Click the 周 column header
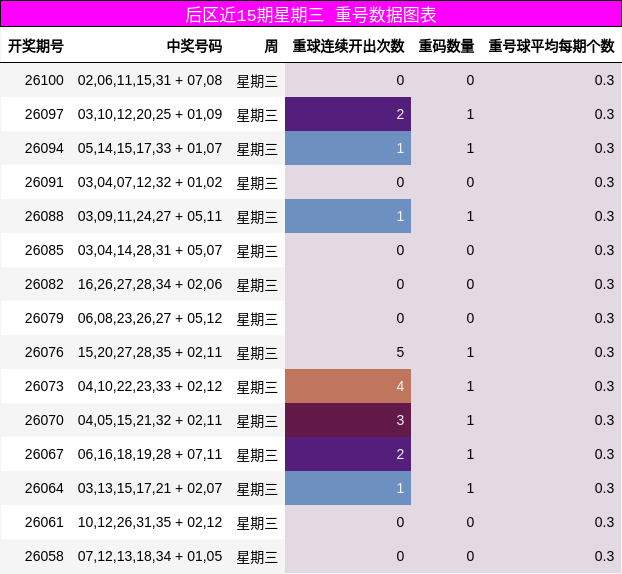 point(271,46)
